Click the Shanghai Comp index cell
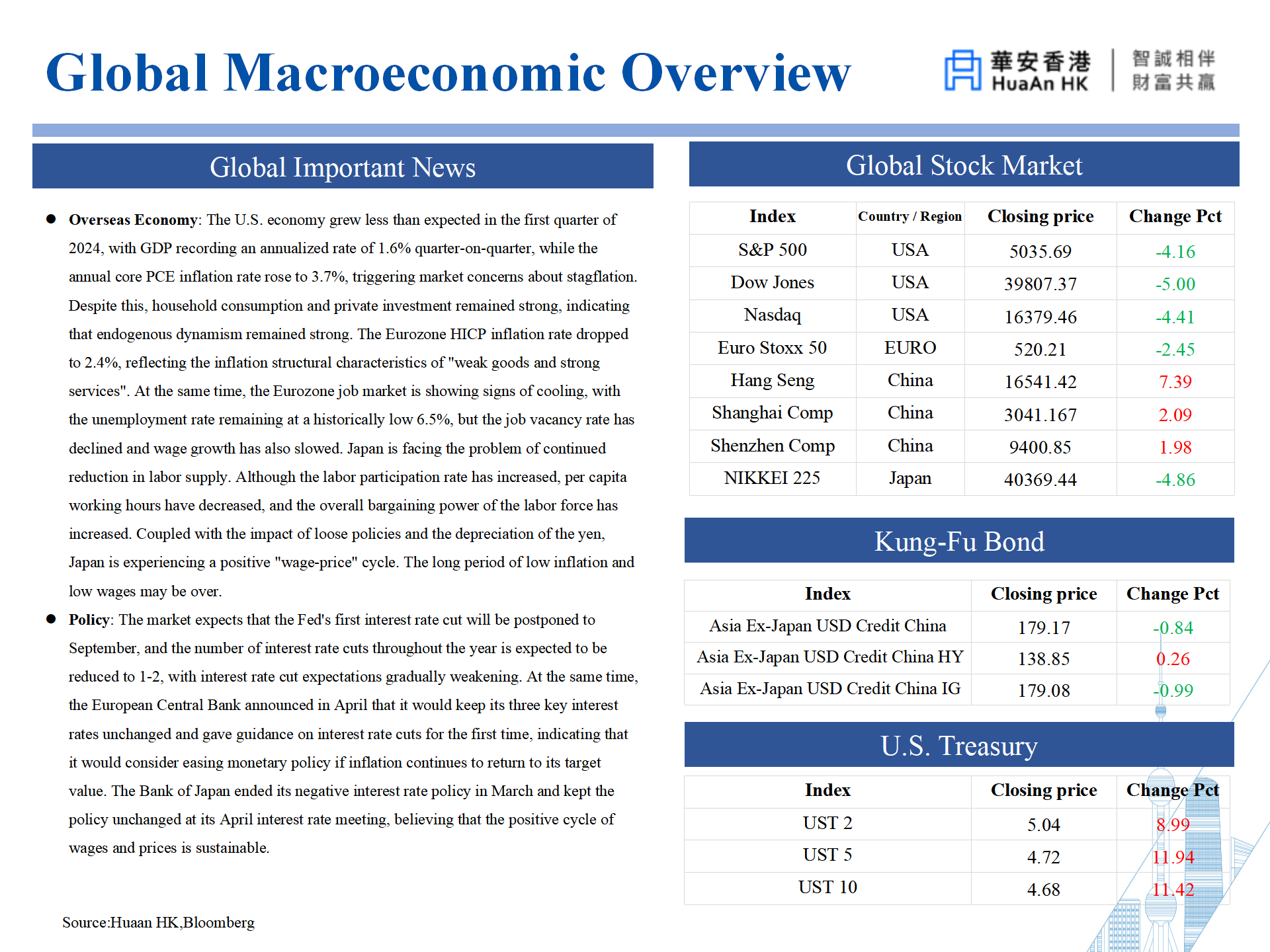Viewport: 1270px width, 952px height. pyautogui.click(x=773, y=413)
